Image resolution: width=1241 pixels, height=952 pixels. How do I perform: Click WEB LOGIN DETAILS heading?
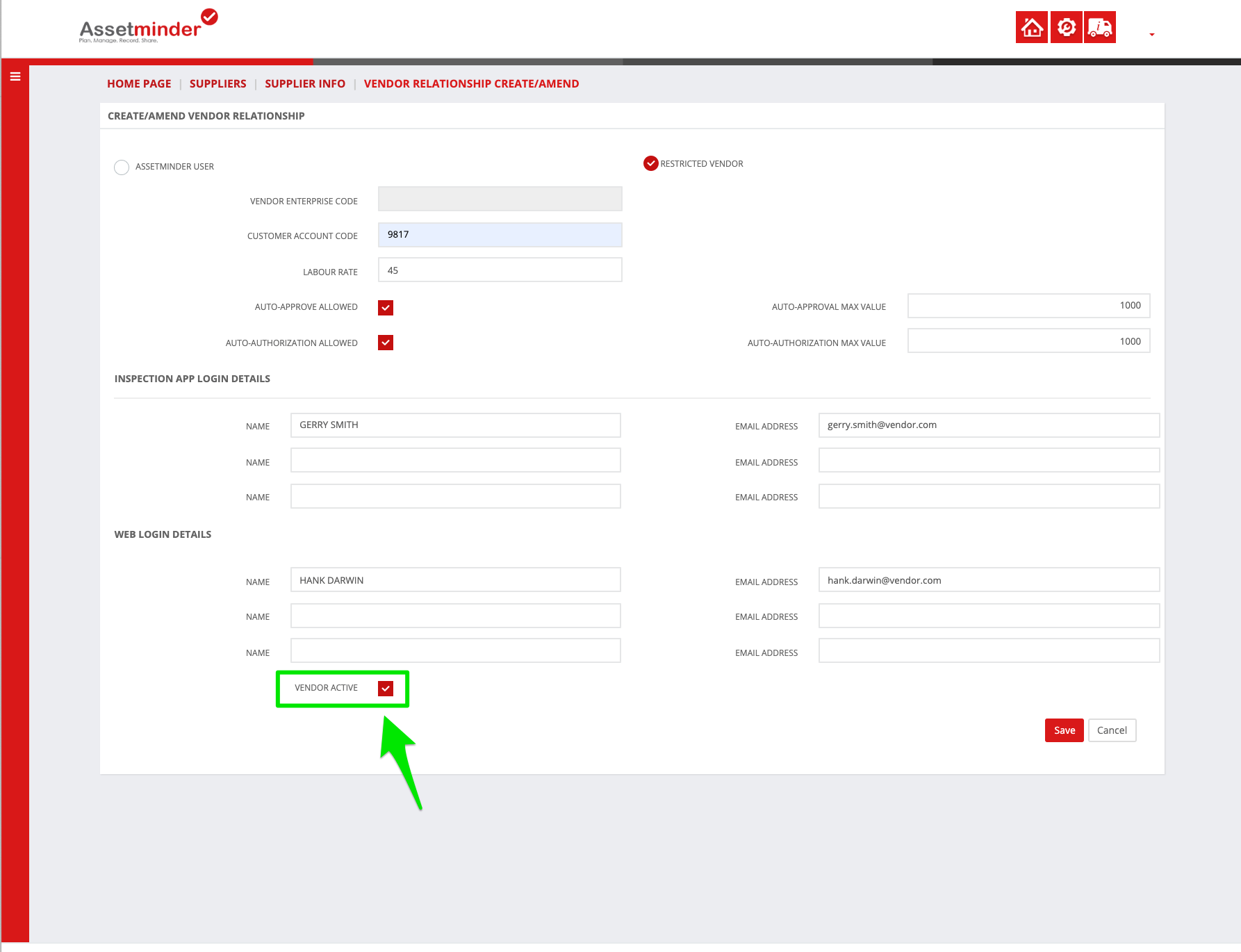coord(163,534)
